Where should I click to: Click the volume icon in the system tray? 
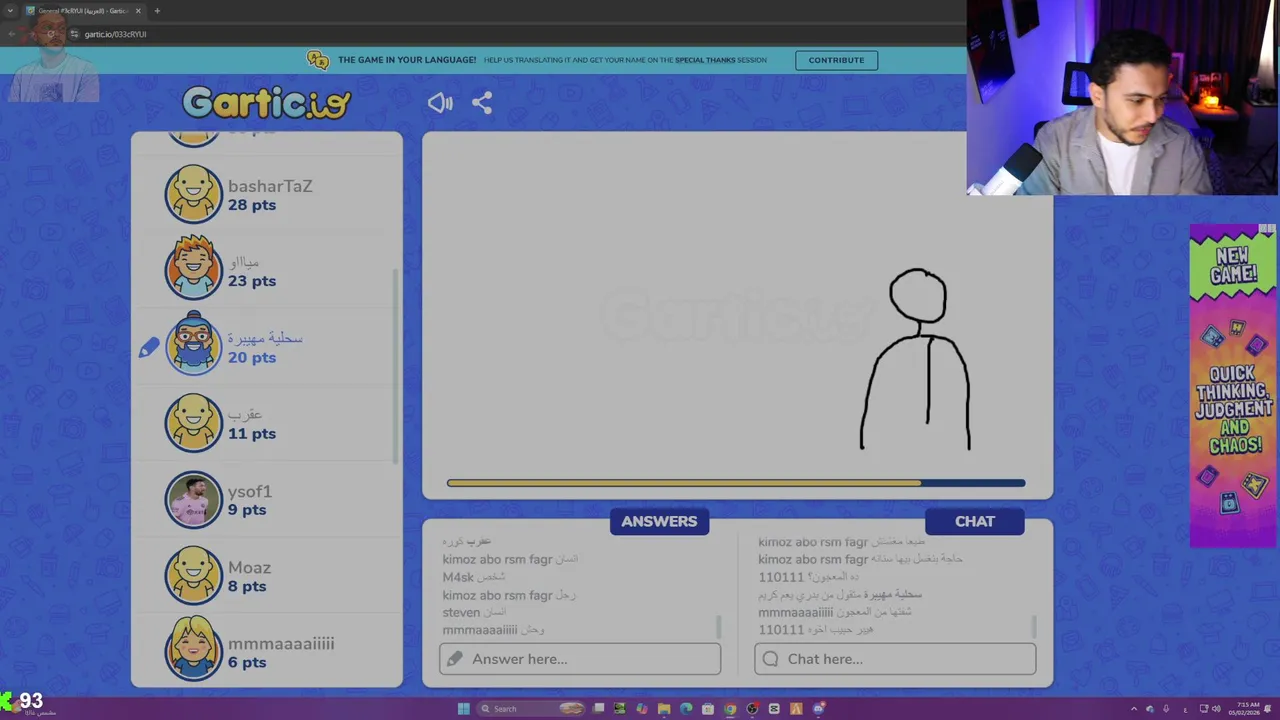[1218, 709]
